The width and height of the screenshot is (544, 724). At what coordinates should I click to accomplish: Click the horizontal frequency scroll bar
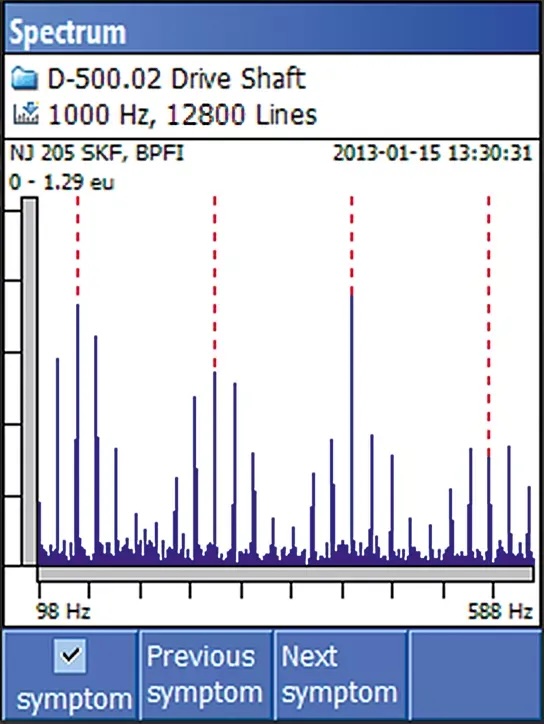tap(285, 573)
